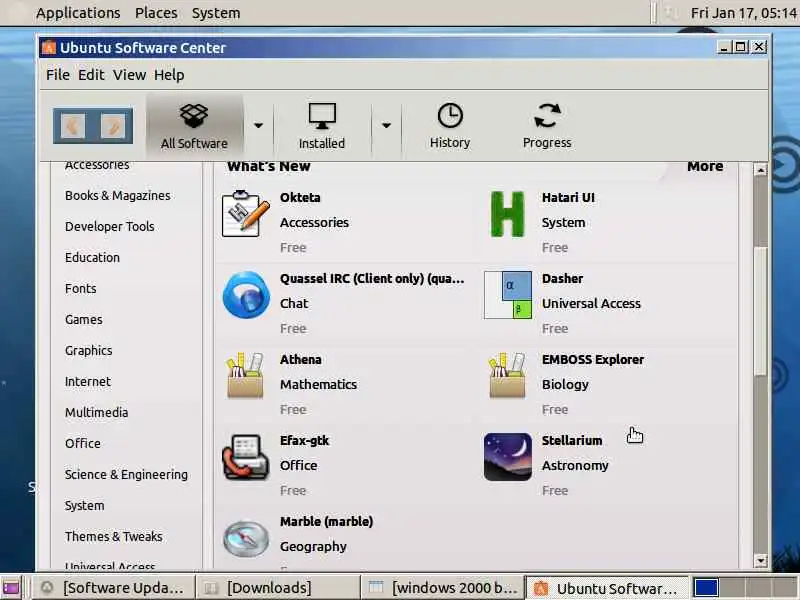Image resolution: width=800 pixels, height=600 pixels.
Task: Select the Themes & Tweaks category
Action: click(x=114, y=537)
